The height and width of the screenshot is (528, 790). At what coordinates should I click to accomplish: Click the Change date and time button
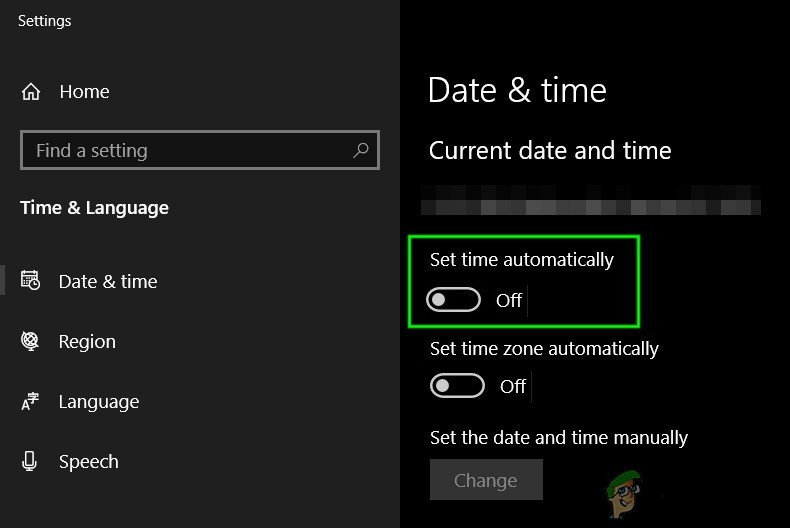486,480
